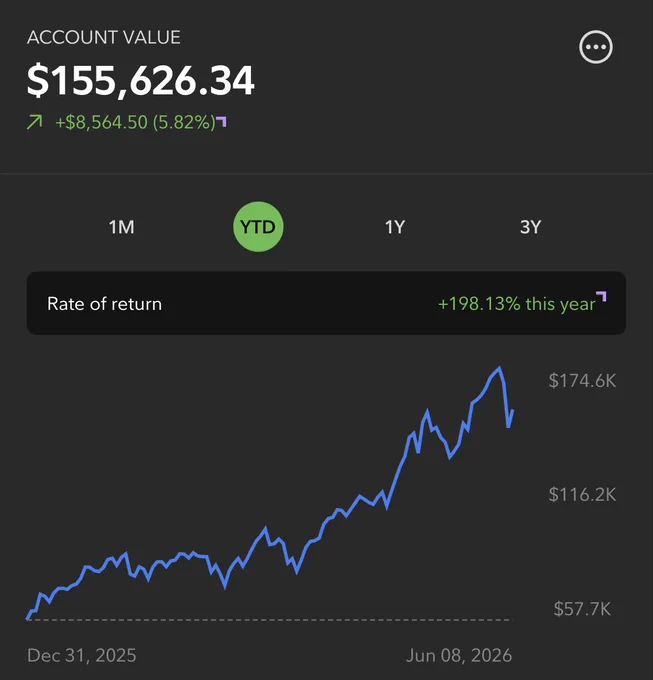Select the 1M time range
The image size is (653, 680).
coord(121,227)
